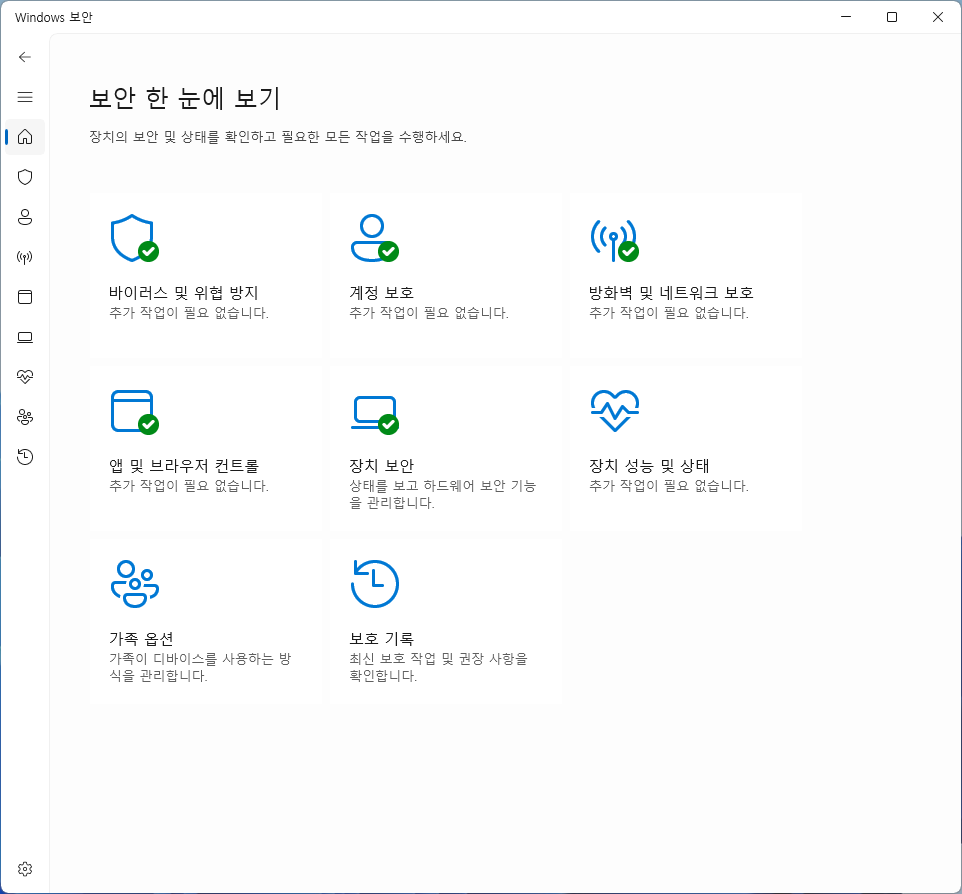Open the 가족 옵션 title
This screenshot has height=894, width=962.
click(141, 639)
